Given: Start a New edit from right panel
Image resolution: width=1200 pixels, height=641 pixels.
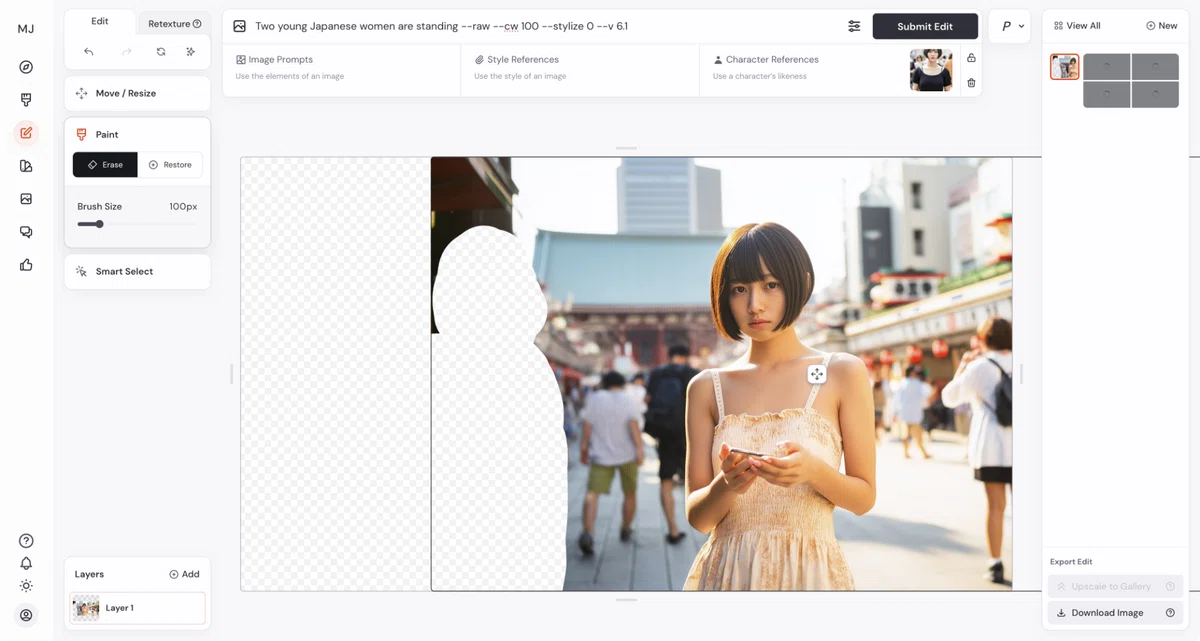Looking at the screenshot, I should (x=1162, y=26).
